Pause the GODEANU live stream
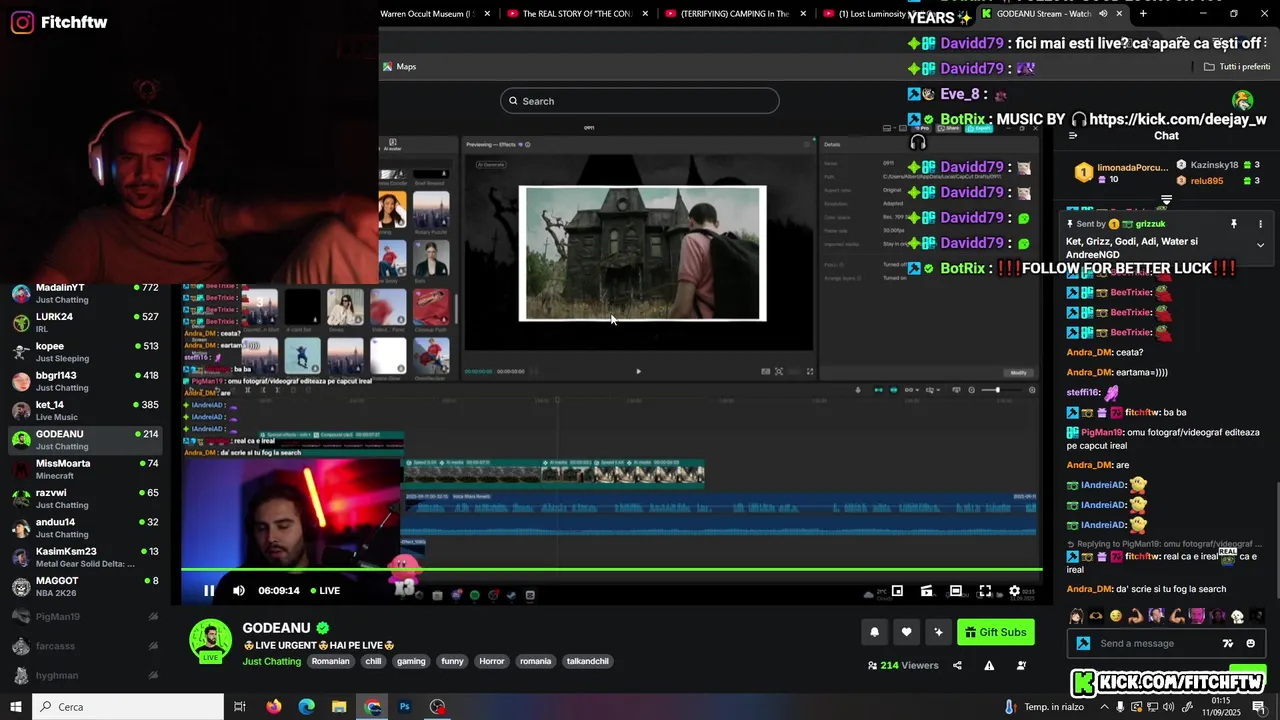The image size is (1280, 720). (209, 591)
